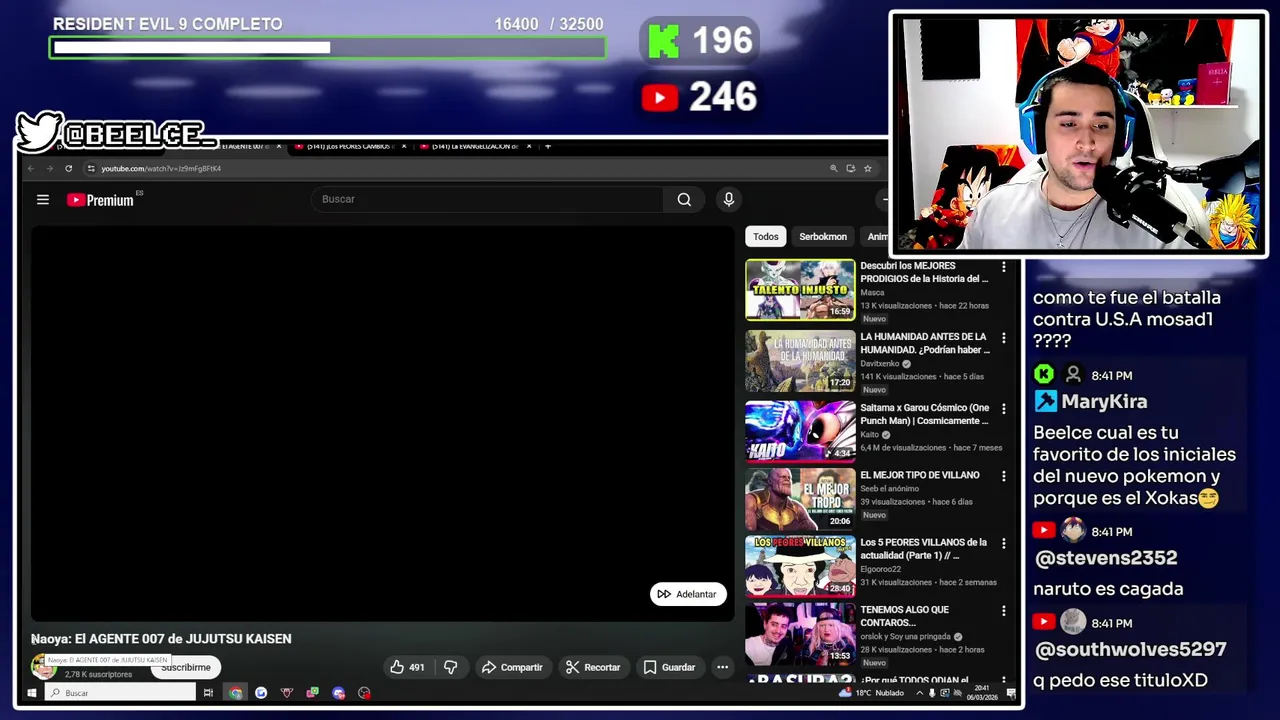Open the Windows Start menu
The image size is (1280, 720).
[32, 692]
